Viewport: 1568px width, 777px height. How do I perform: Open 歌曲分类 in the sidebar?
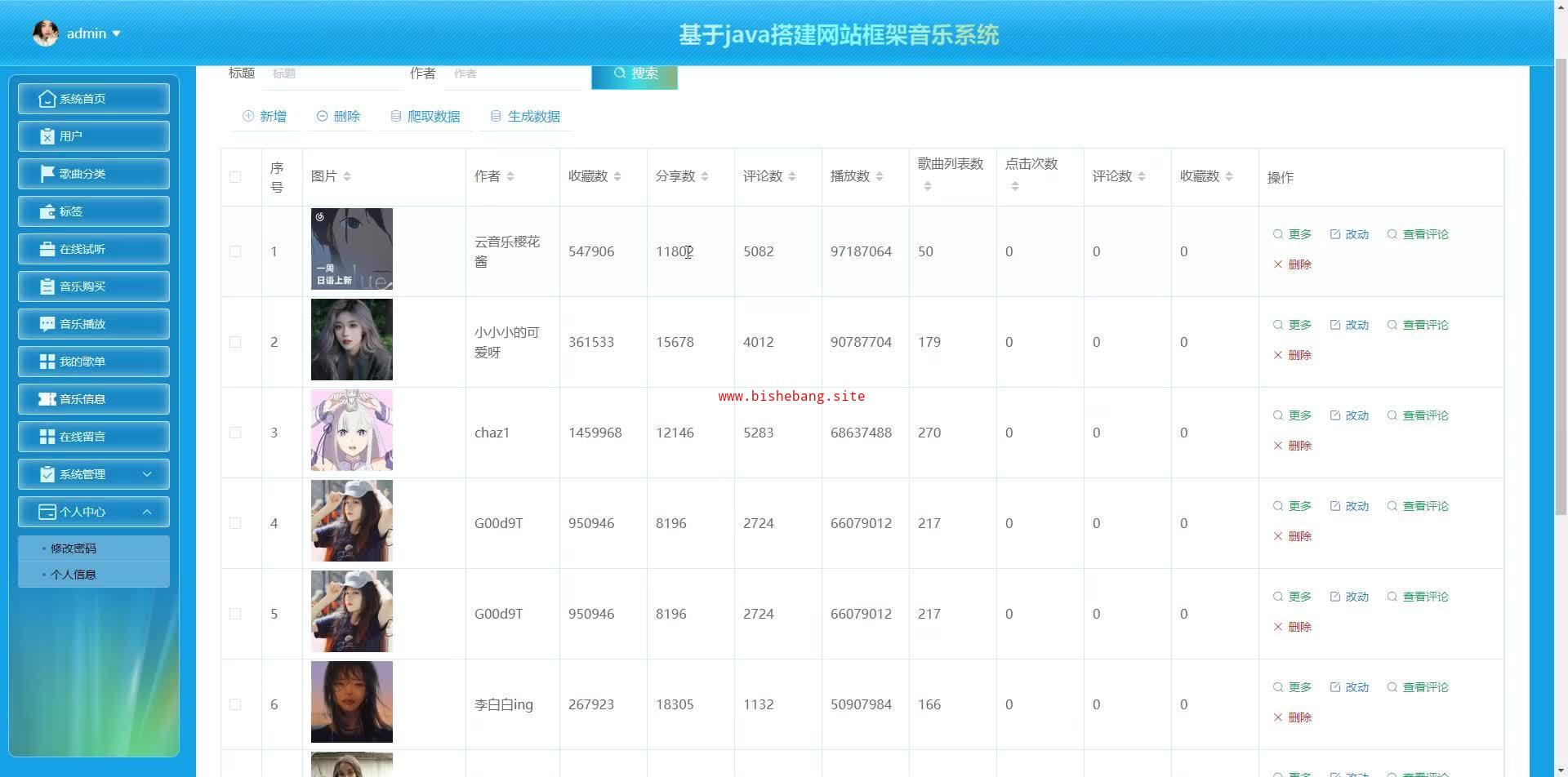click(x=94, y=174)
